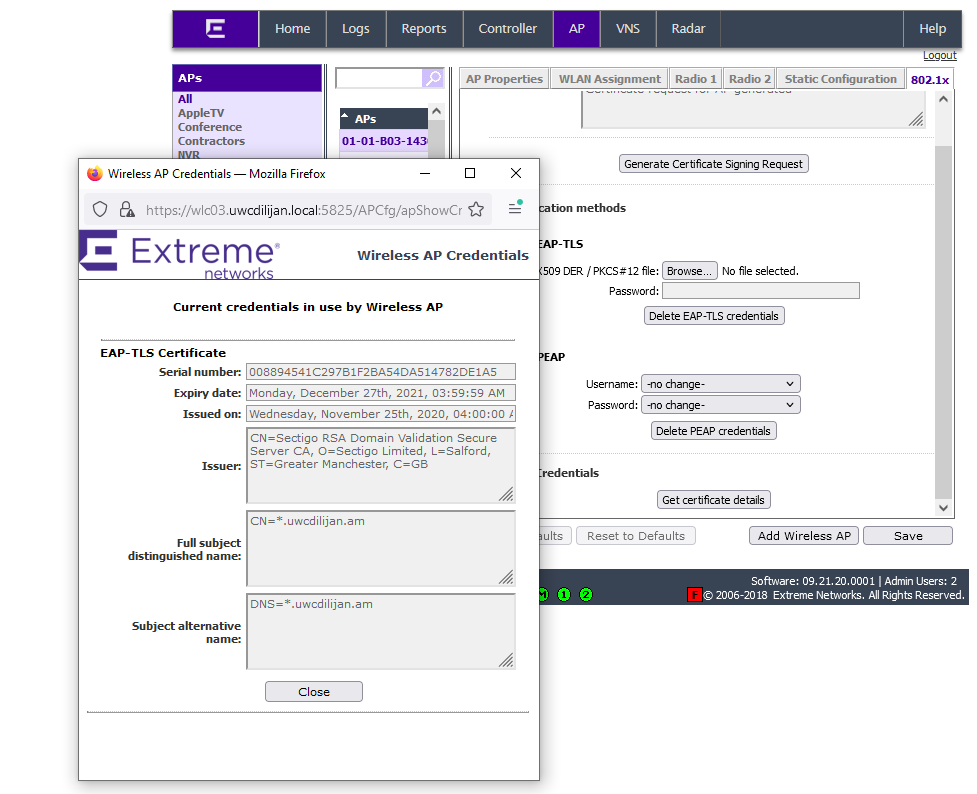Select the AppleTV AP group
The image size is (977, 794).
pos(201,113)
